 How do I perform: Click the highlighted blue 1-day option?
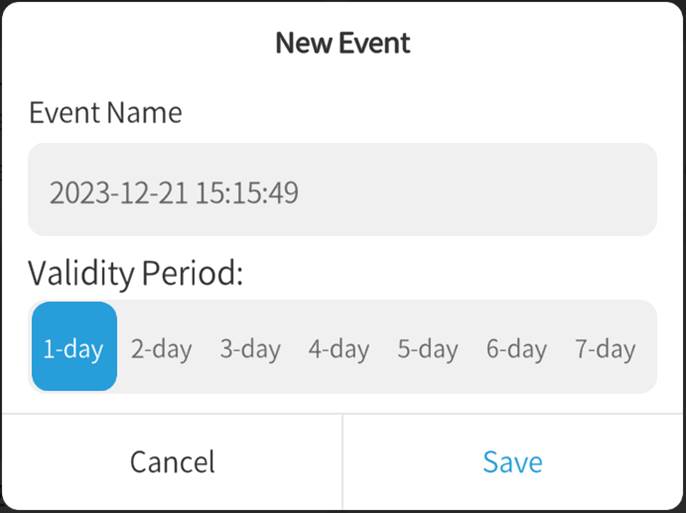74,348
